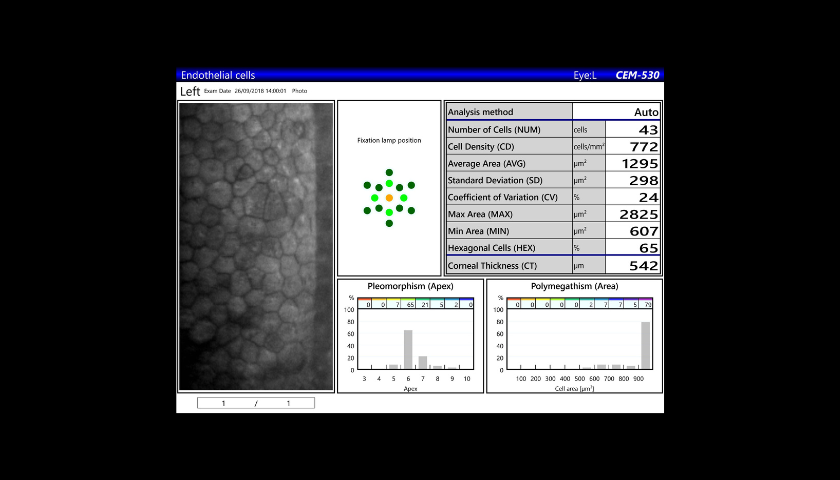The height and width of the screenshot is (480, 840).
Task: Click the tallest bar in Pleomorphism chart
Action: coord(408,349)
